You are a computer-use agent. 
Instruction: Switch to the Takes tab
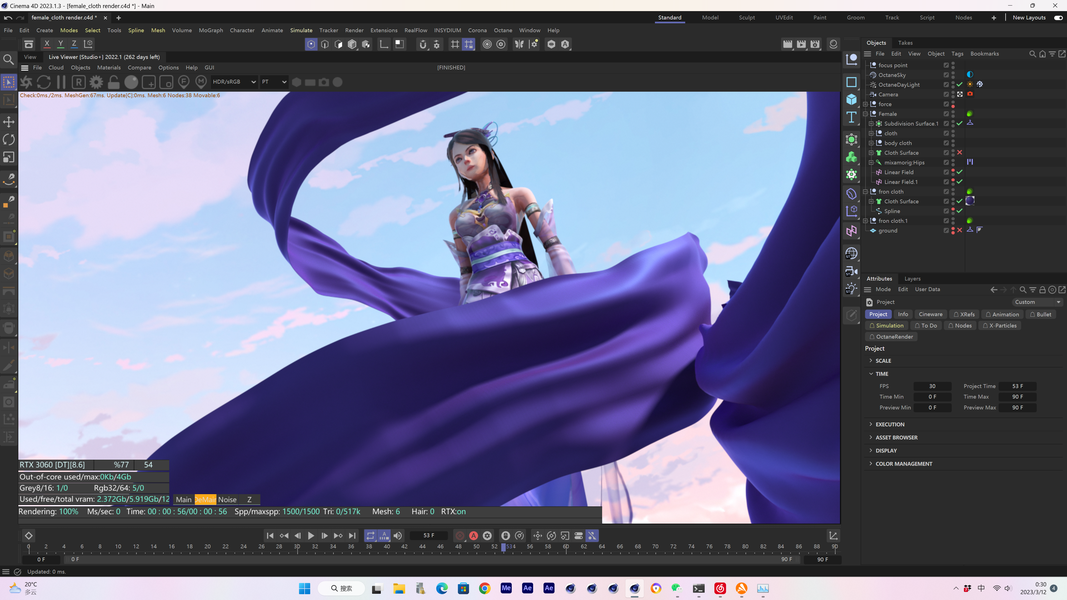(905, 43)
